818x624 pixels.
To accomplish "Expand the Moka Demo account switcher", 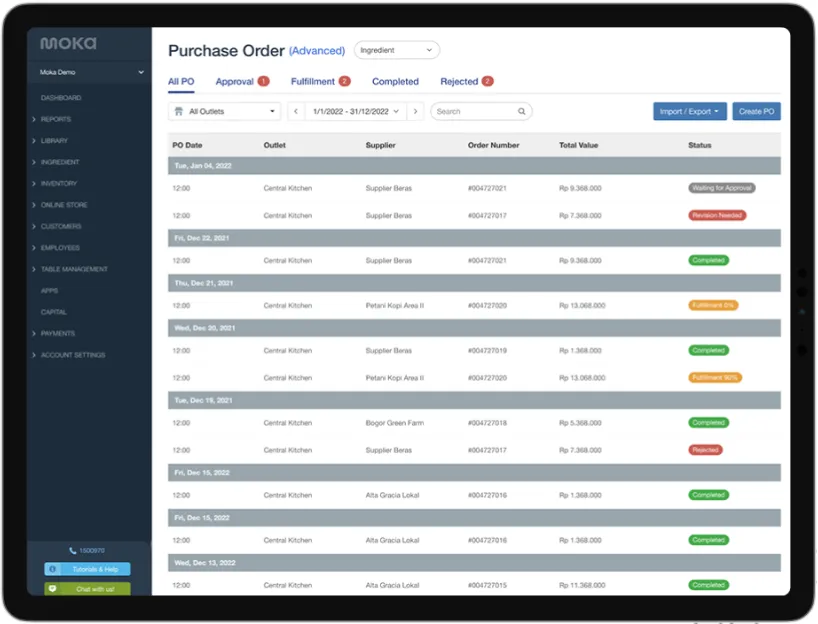I will [91, 73].
